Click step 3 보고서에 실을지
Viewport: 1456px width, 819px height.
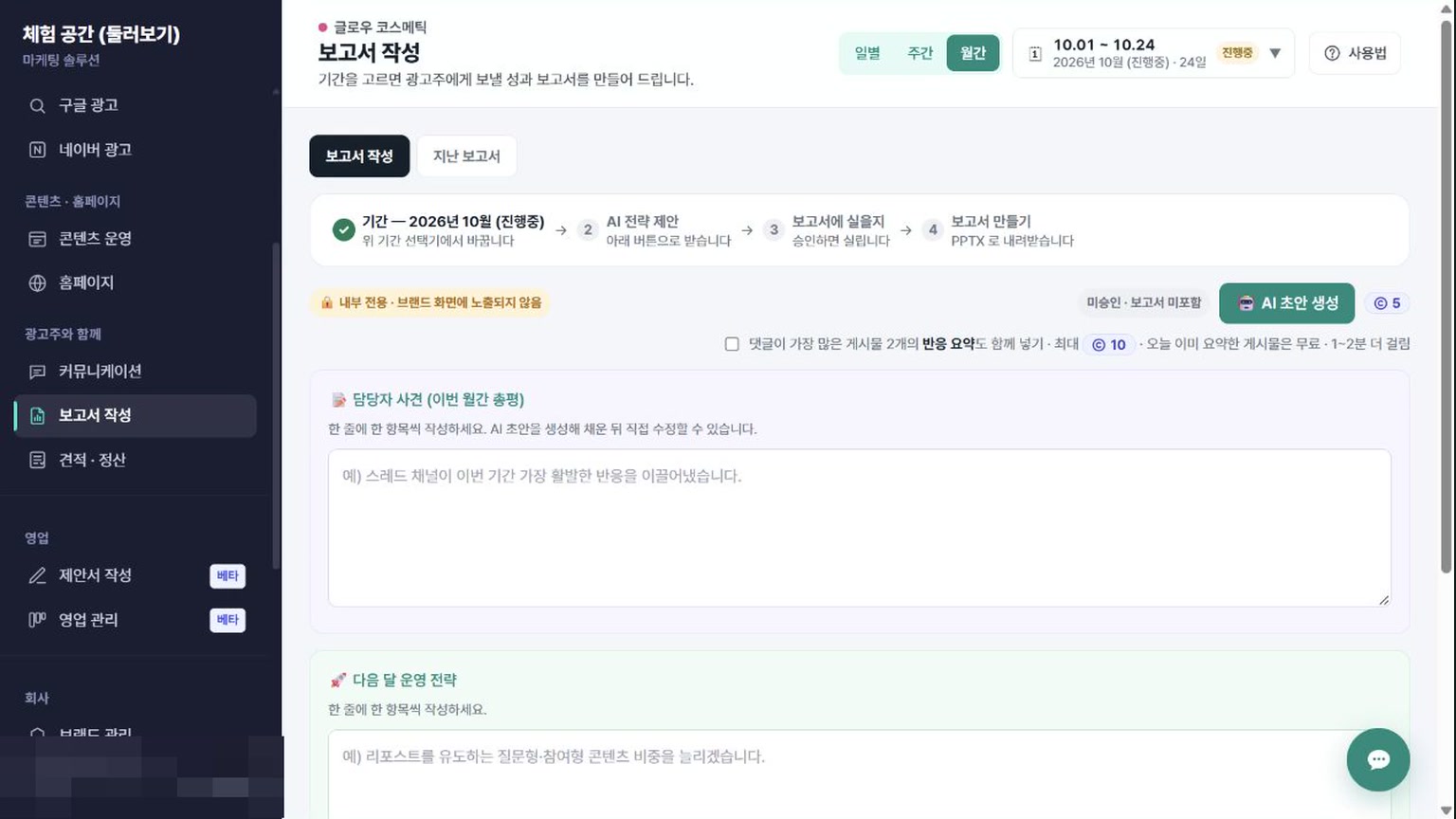tap(827, 230)
